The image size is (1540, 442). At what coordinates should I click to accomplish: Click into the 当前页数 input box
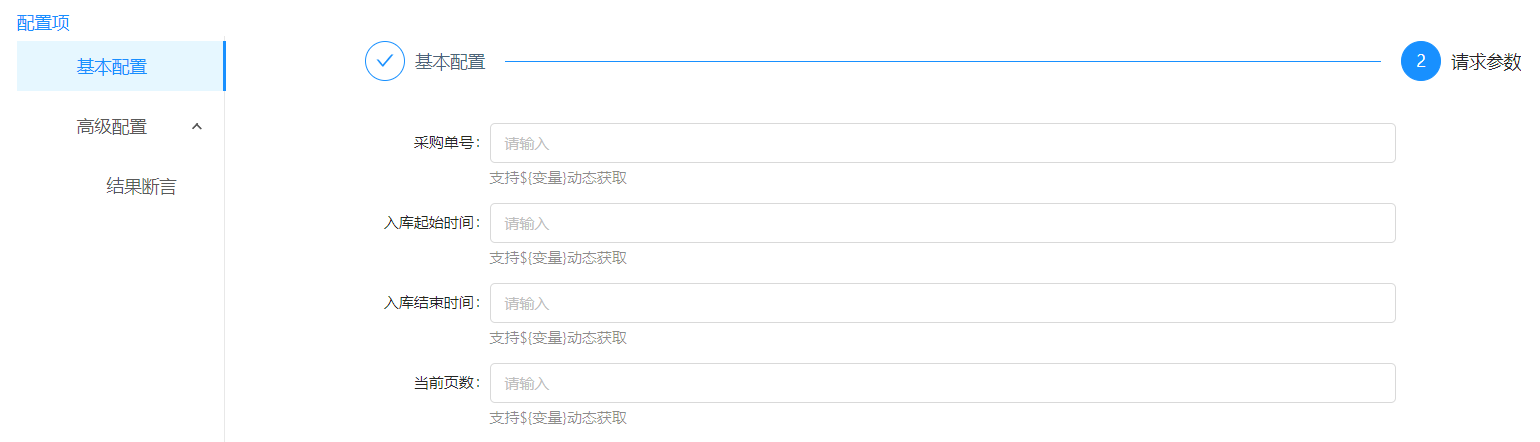point(942,383)
